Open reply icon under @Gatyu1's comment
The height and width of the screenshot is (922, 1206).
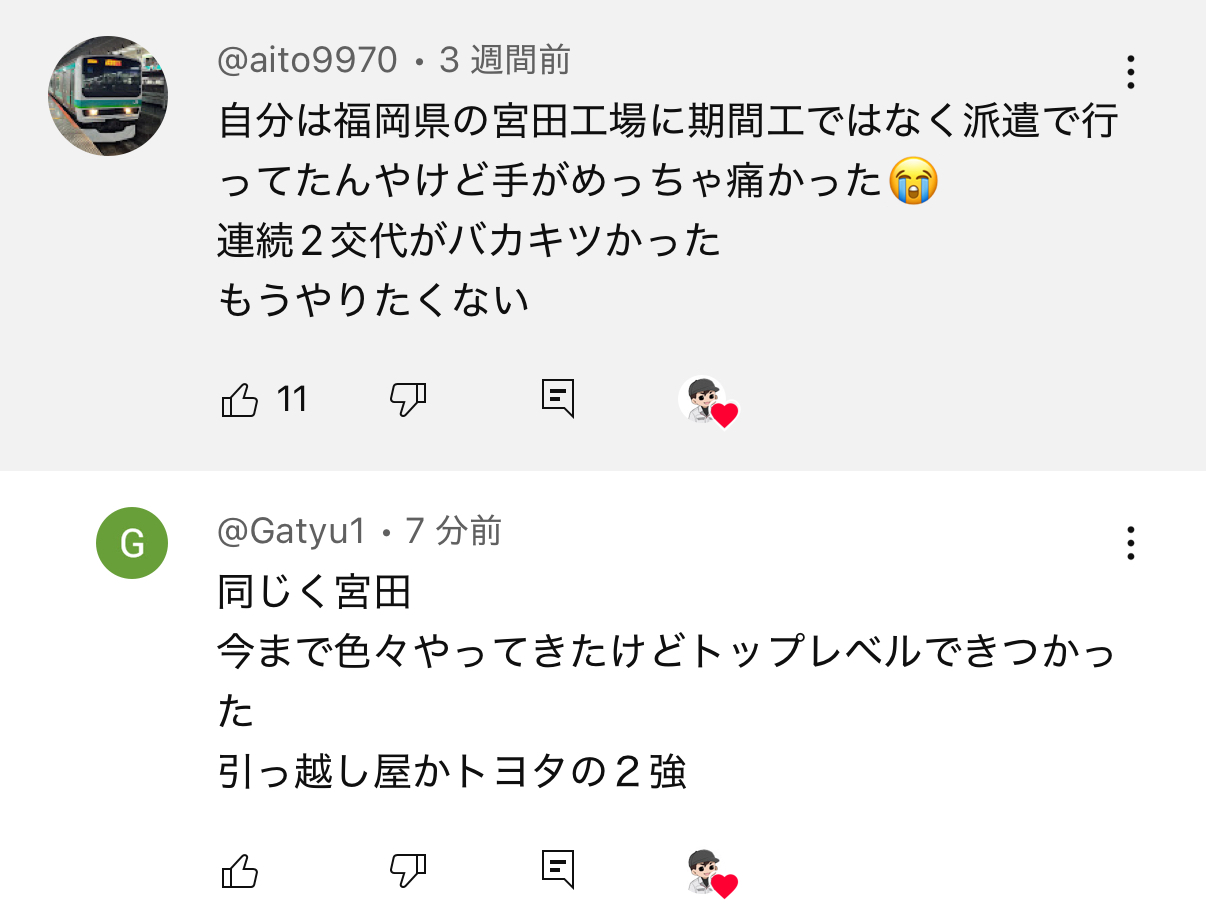558,869
